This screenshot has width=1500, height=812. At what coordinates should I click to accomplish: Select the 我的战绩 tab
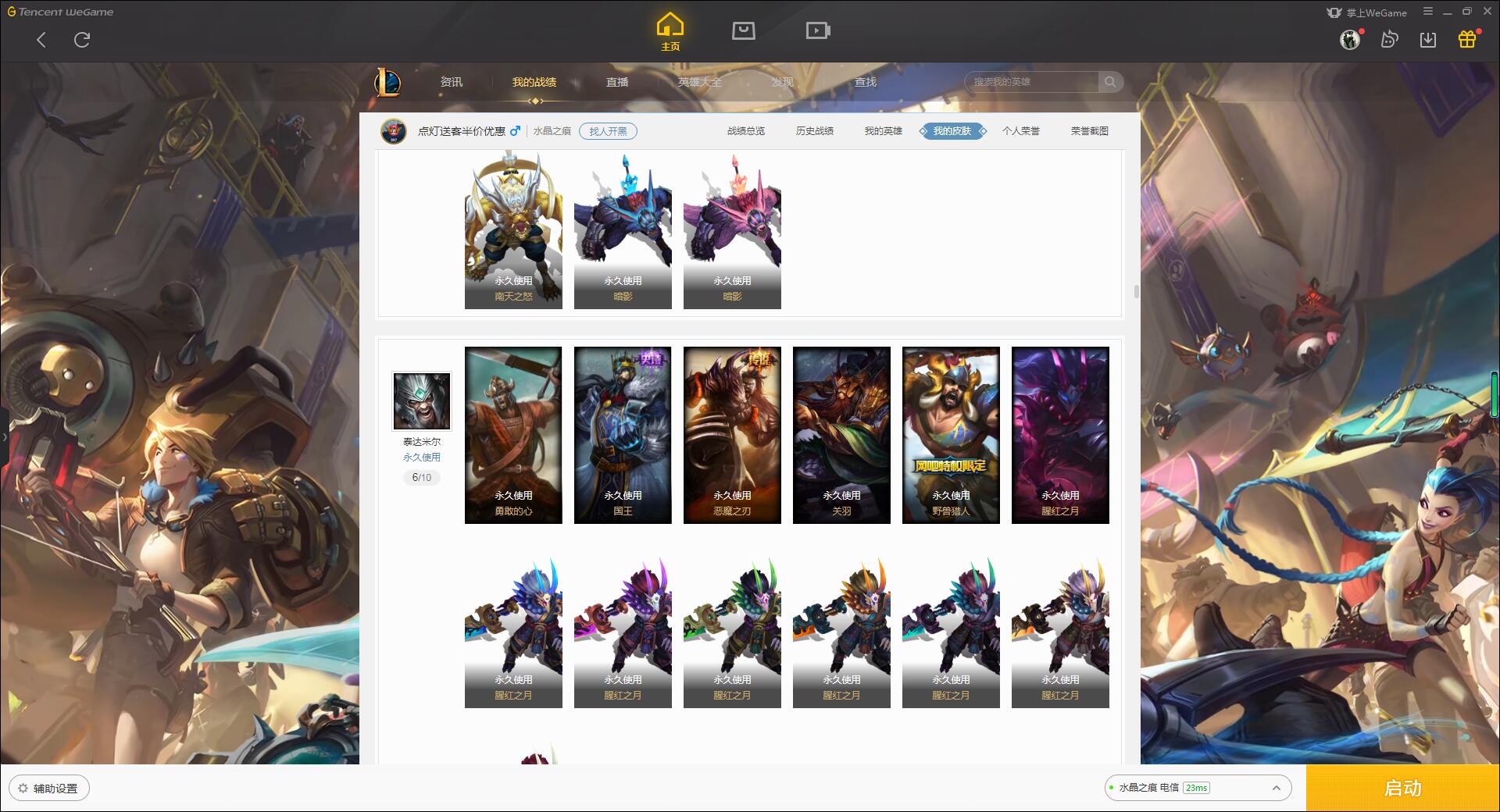click(534, 82)
